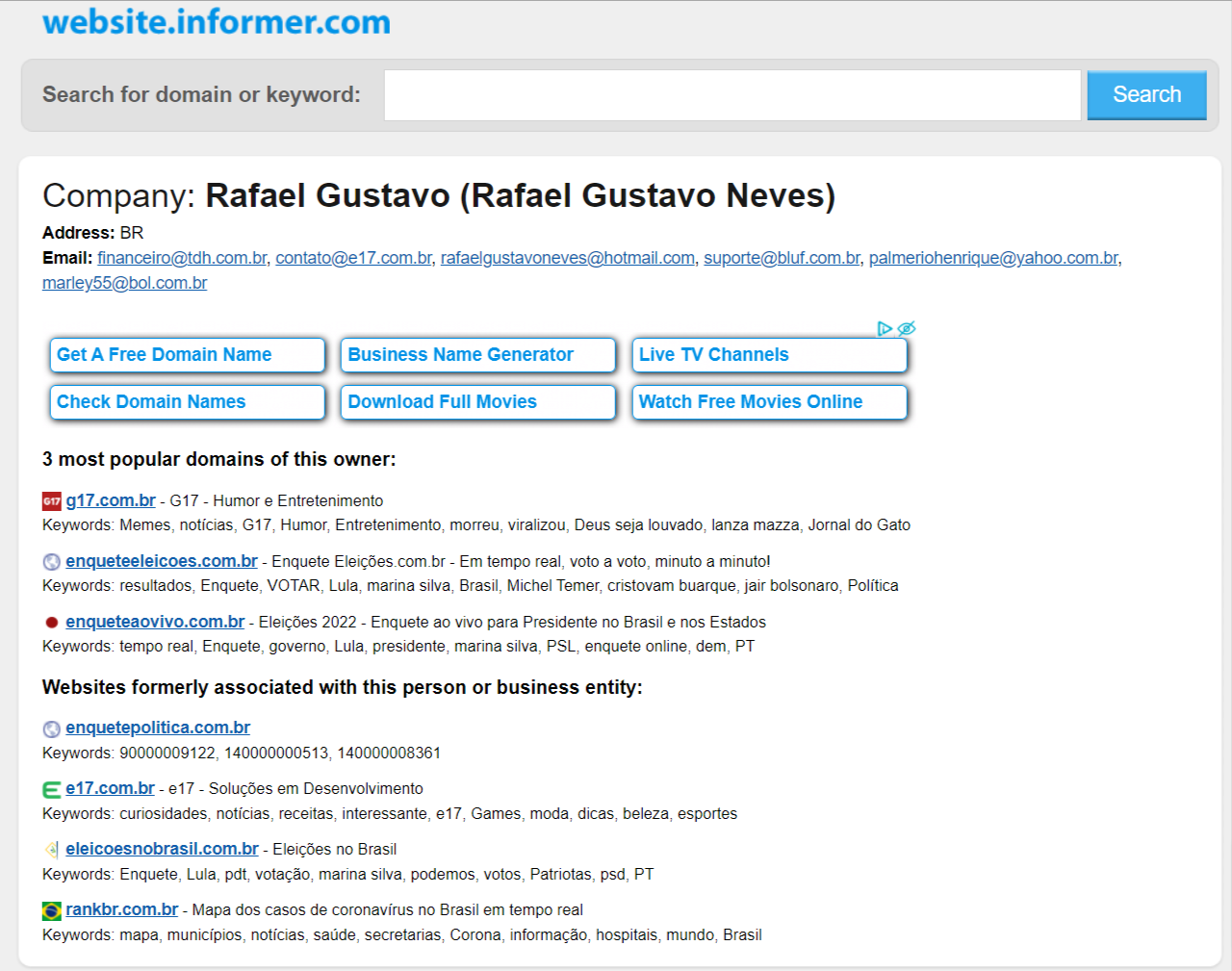Email financeiro@tdh.com.br
1232x971 pixels.
[x=182, y=258]
